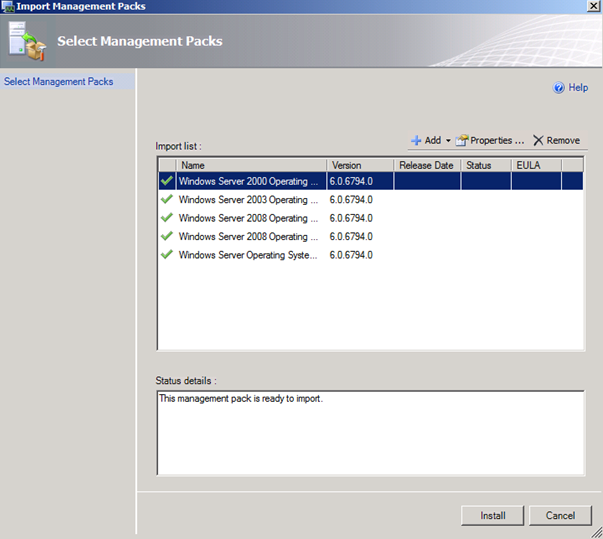This screenshot has width=603, height=539.
Task: Click the server-and-package wizard header icon
Action: (x=27, y=41)
